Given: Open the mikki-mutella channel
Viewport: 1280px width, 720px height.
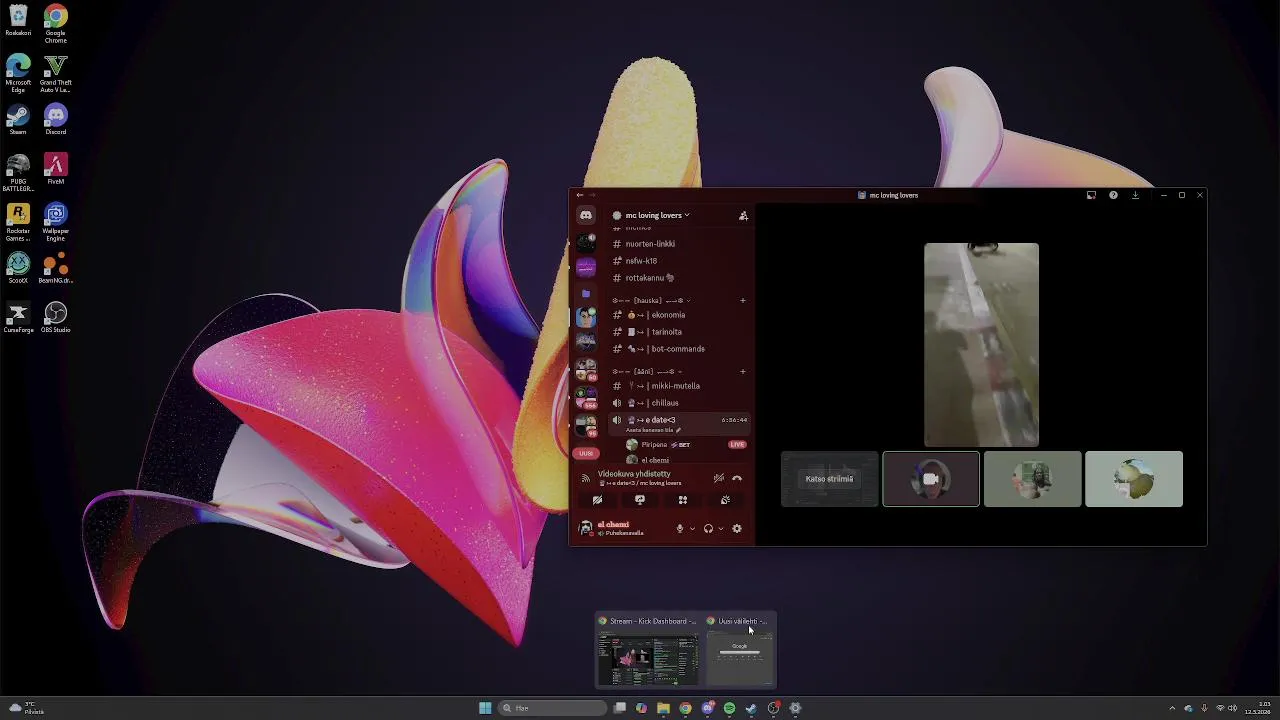Looking at the screenshot, I should pyautogui.click(x=678, y=386).
